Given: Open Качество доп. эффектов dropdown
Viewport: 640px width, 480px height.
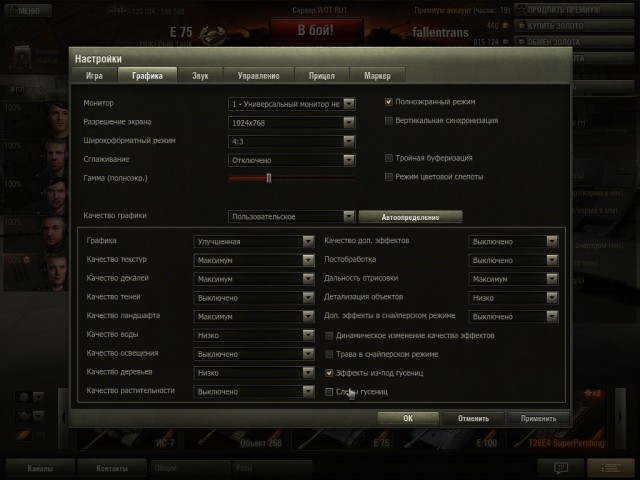Looking at the screenshot, I should [x=513, y=242].
